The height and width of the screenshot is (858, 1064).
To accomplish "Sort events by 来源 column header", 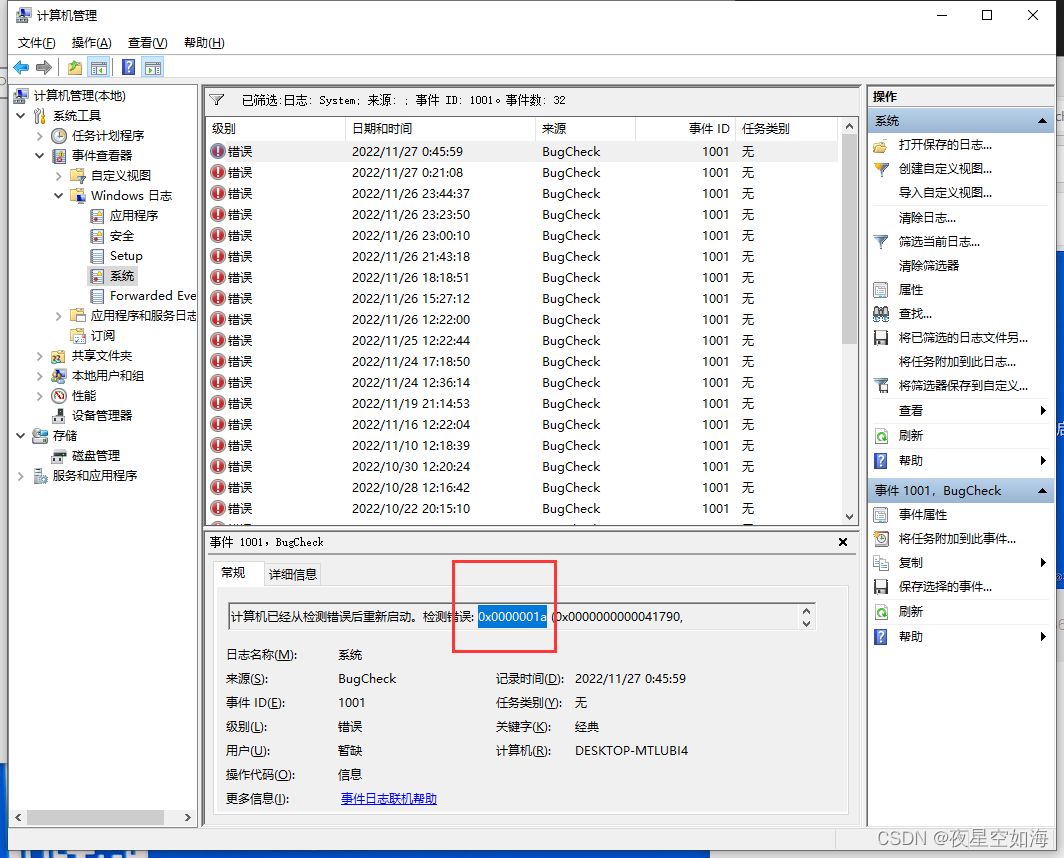I will pyautogui.click(x=585, y=128).
